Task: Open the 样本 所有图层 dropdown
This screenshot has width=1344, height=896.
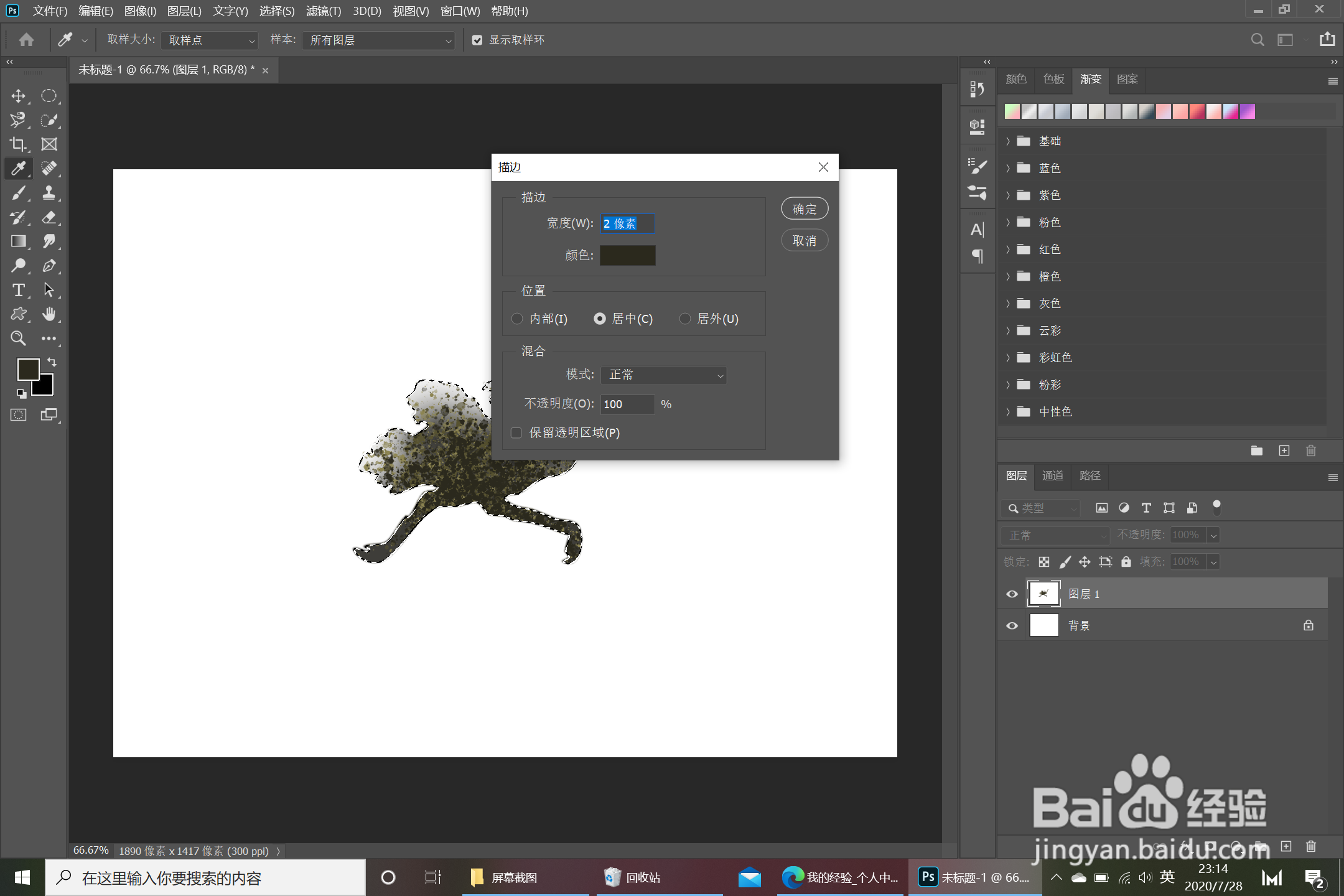Action: pyautogui.click(x=378, y=40)
